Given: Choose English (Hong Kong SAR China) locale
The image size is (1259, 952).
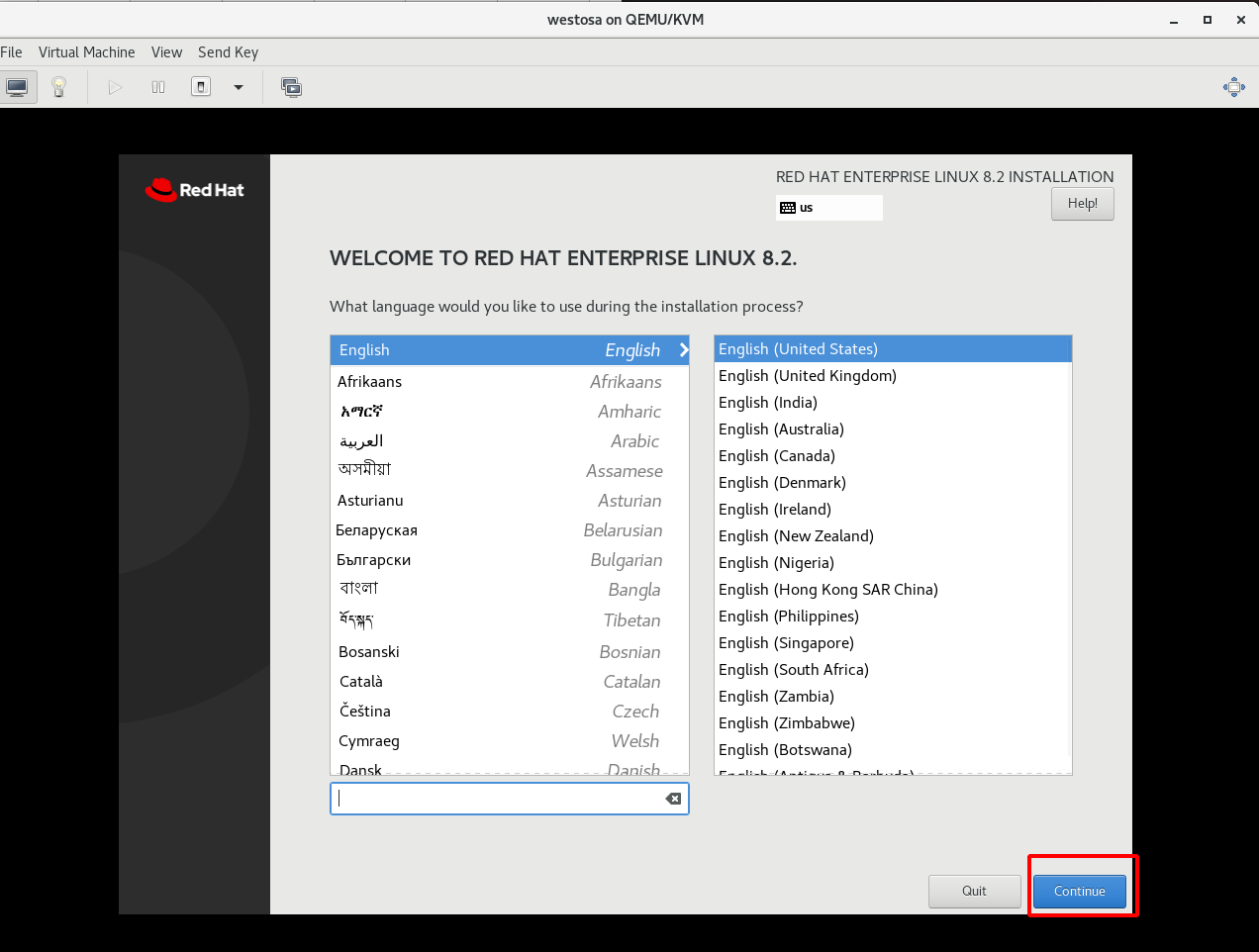Looking at the screenshot, I should (893, 590).
